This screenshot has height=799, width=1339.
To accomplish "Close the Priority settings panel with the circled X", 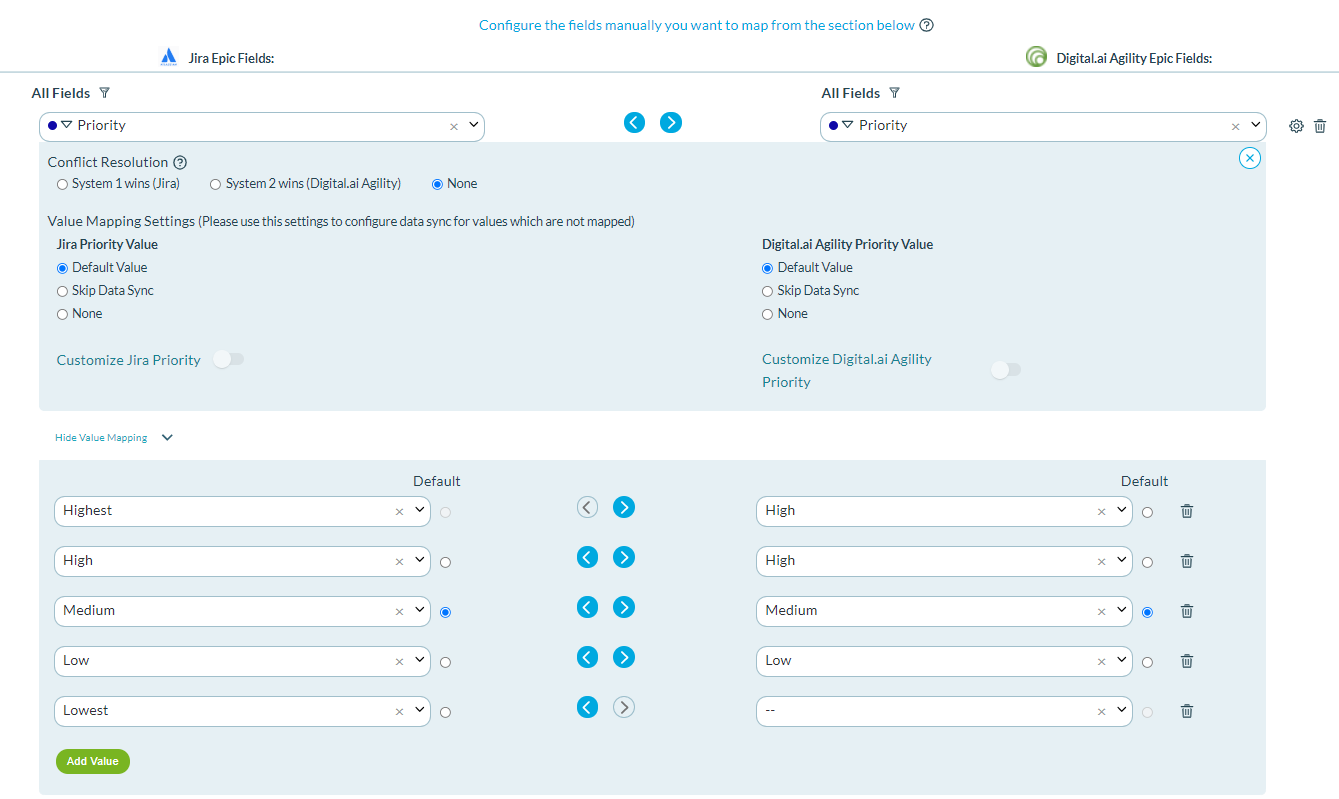I will [1250, 158].
